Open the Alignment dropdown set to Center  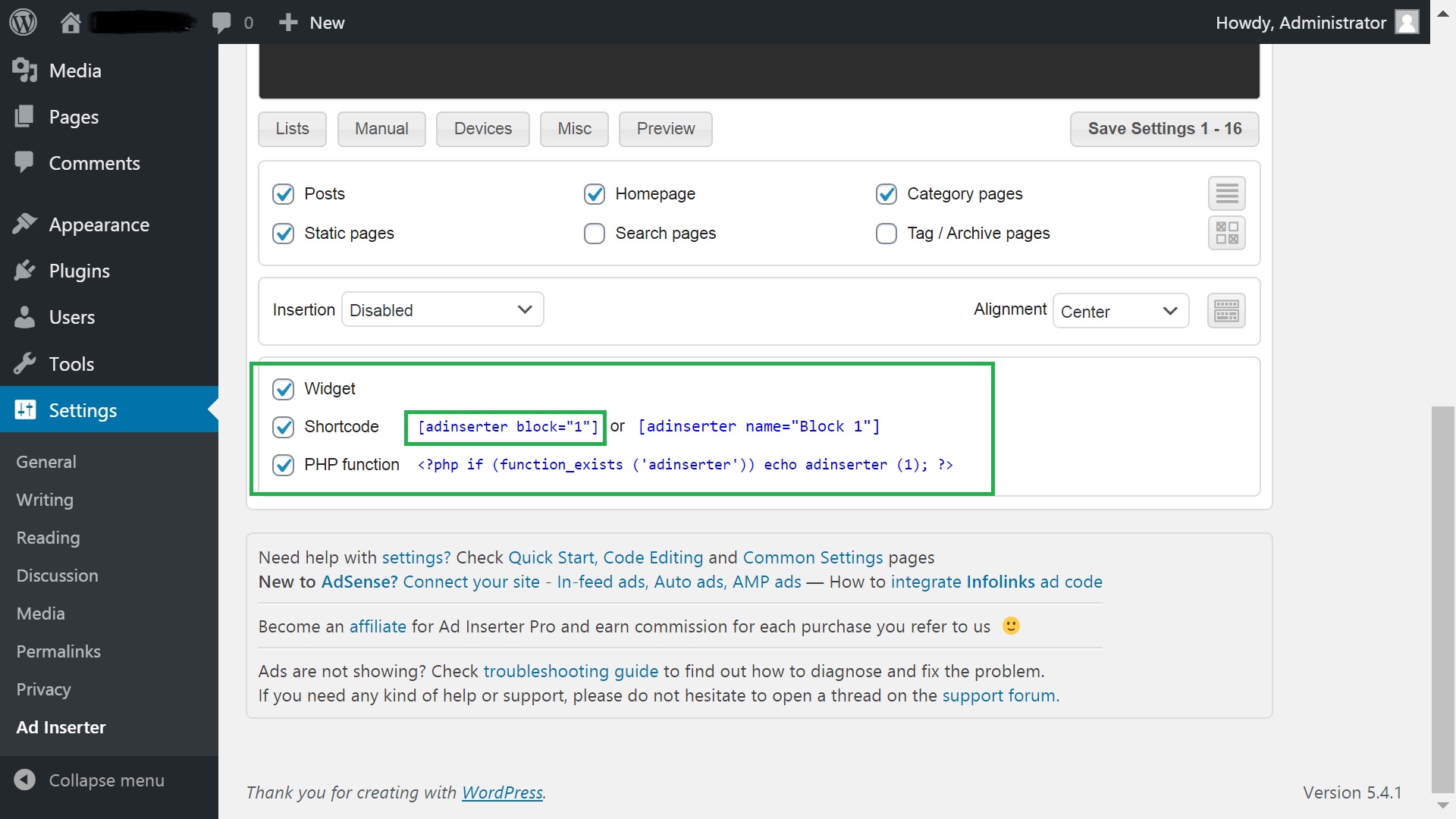1120,311
